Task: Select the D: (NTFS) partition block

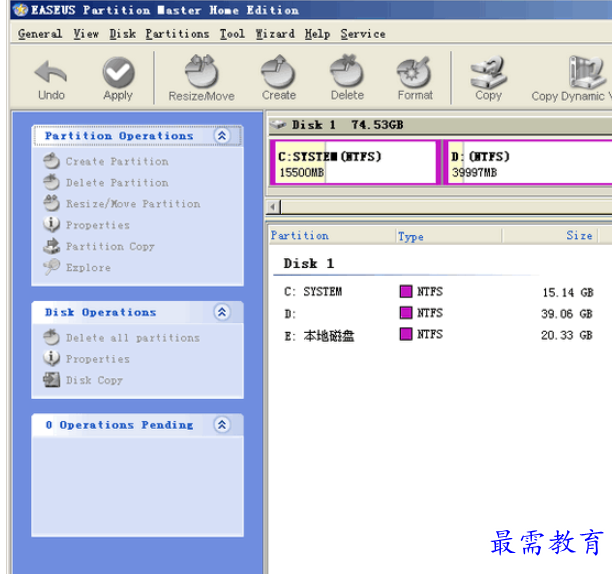Action: [x=527, y=162]
